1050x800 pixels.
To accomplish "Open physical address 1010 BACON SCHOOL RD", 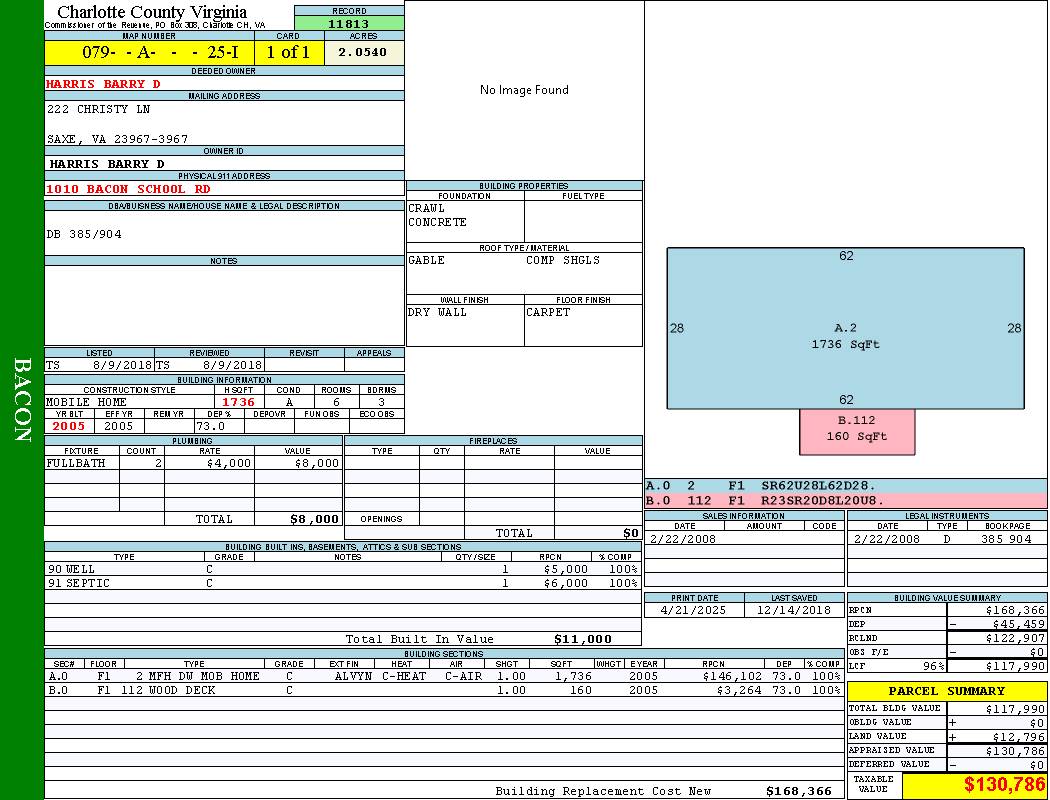I will (128, 188).
